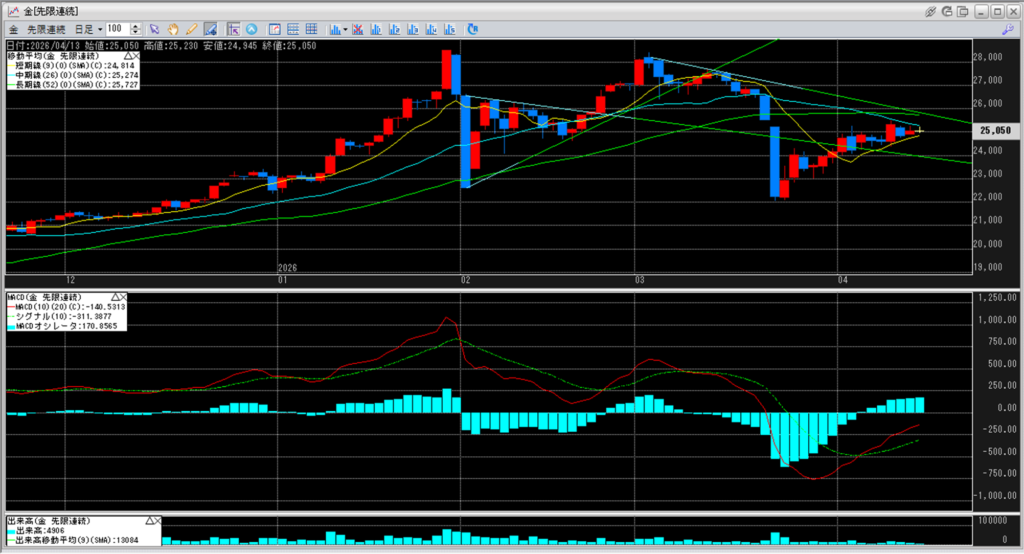The image size is (1024, 554).
Task: Maximize the 金[先限連続] chart window
Action: coord(997,12)
